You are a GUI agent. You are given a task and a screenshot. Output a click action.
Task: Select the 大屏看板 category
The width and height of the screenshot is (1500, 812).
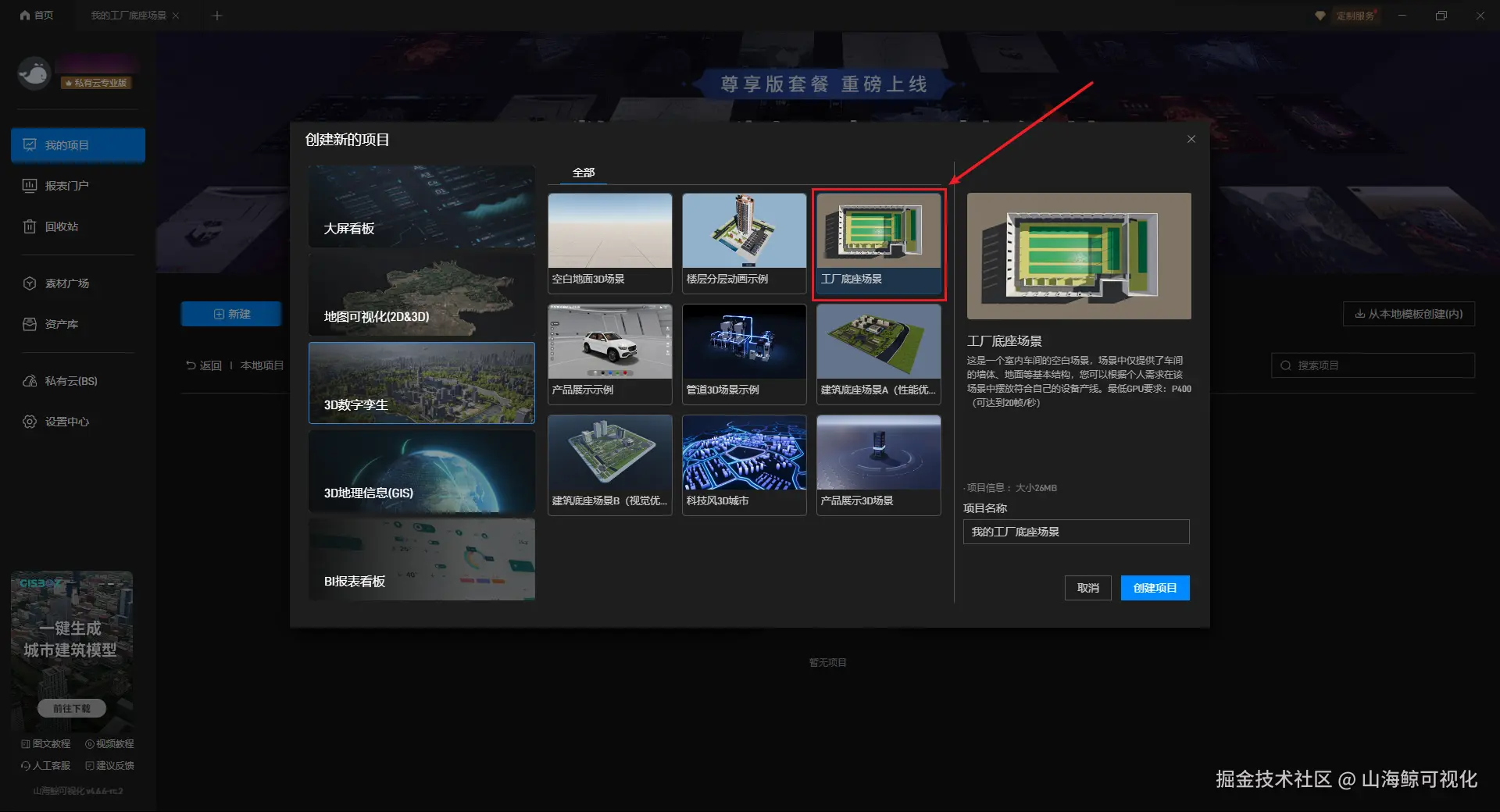(x=422, y=206)
